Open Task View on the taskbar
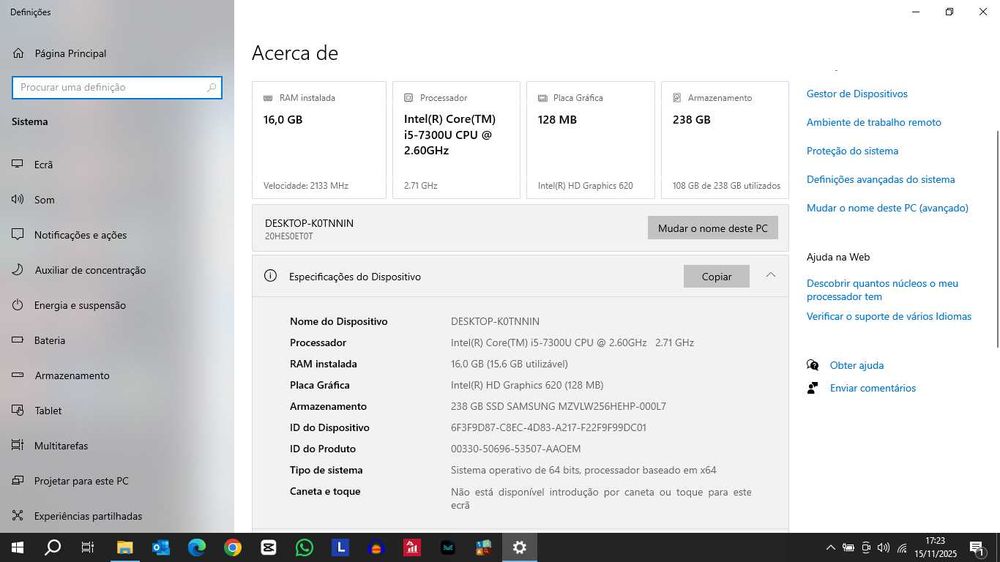 pos(88,547)
